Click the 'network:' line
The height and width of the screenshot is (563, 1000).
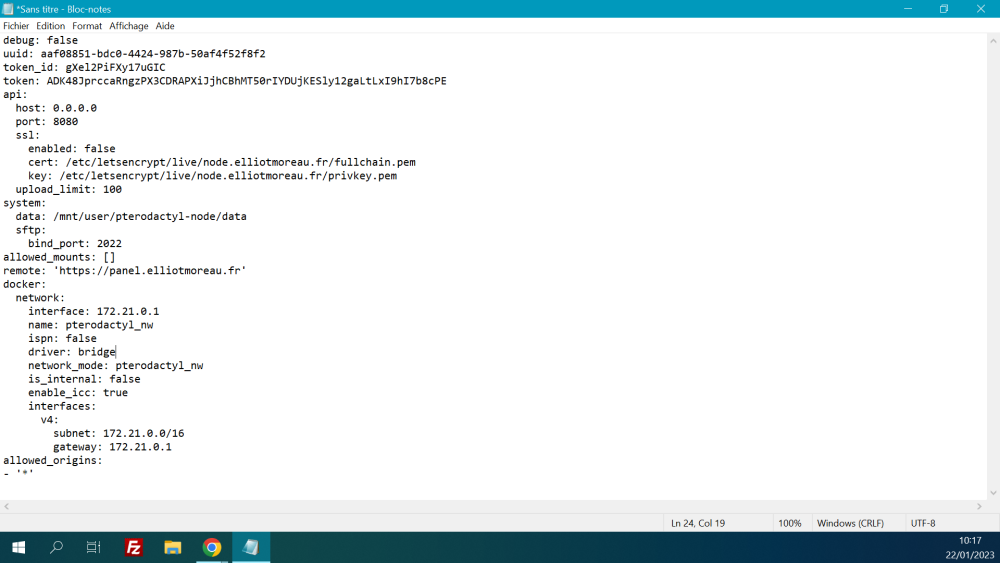(x=40, y=298)
